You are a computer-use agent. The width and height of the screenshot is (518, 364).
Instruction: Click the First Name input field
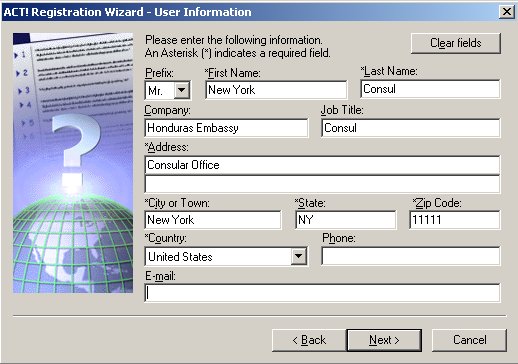276,90
